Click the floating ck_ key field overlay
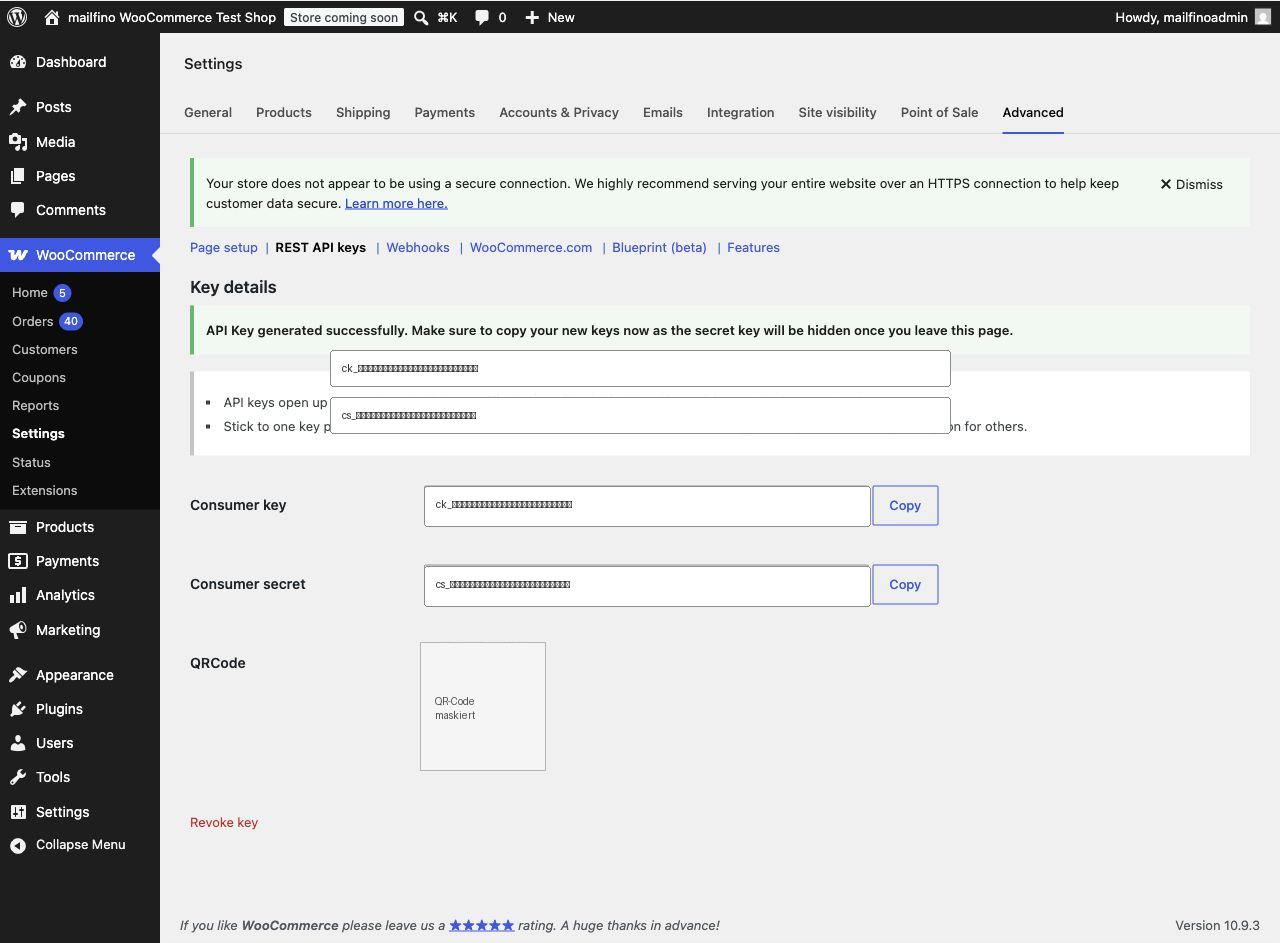 click(x=640, y=368)
